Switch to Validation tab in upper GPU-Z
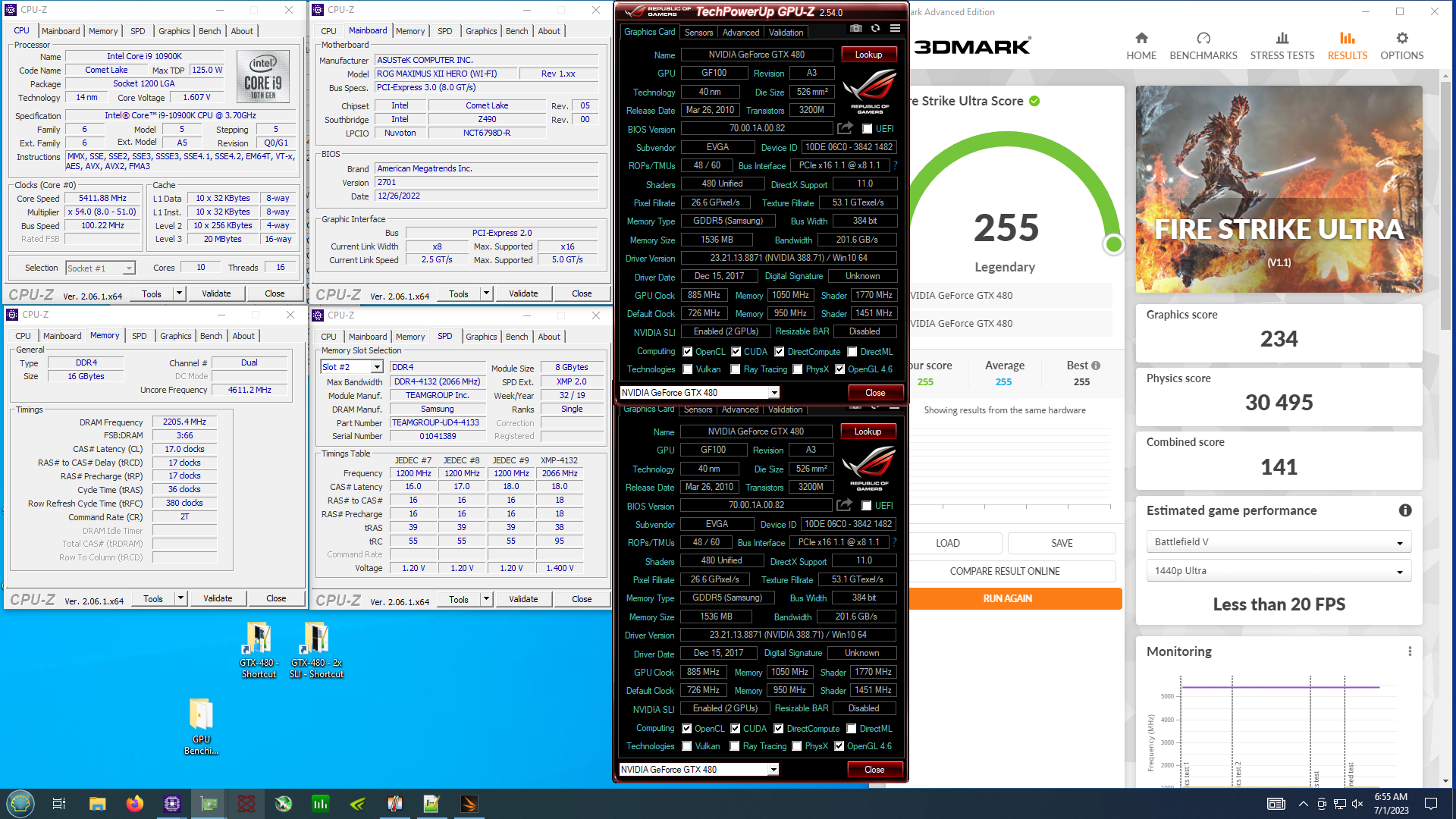The height and width of the screenshot is (819, 1456). (786, 33)
